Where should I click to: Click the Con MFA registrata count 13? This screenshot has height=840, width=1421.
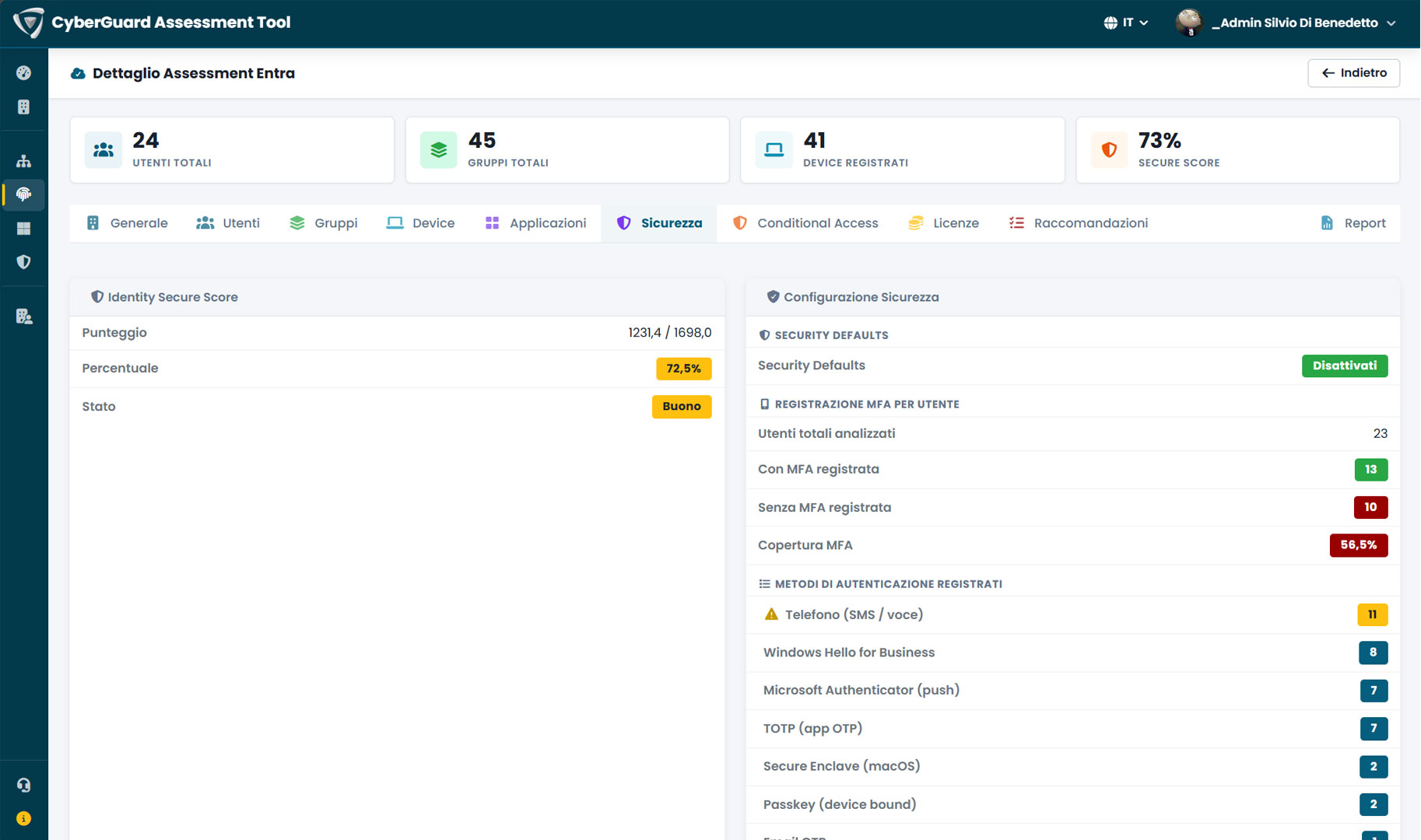point(1371,470)
